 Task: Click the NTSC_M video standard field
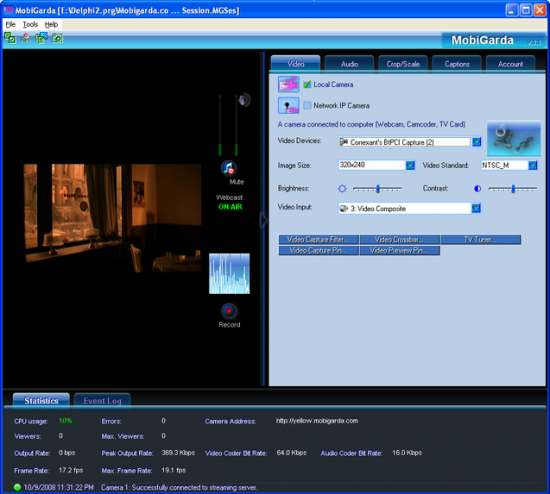pyautogui.click(x=504, y=165)
